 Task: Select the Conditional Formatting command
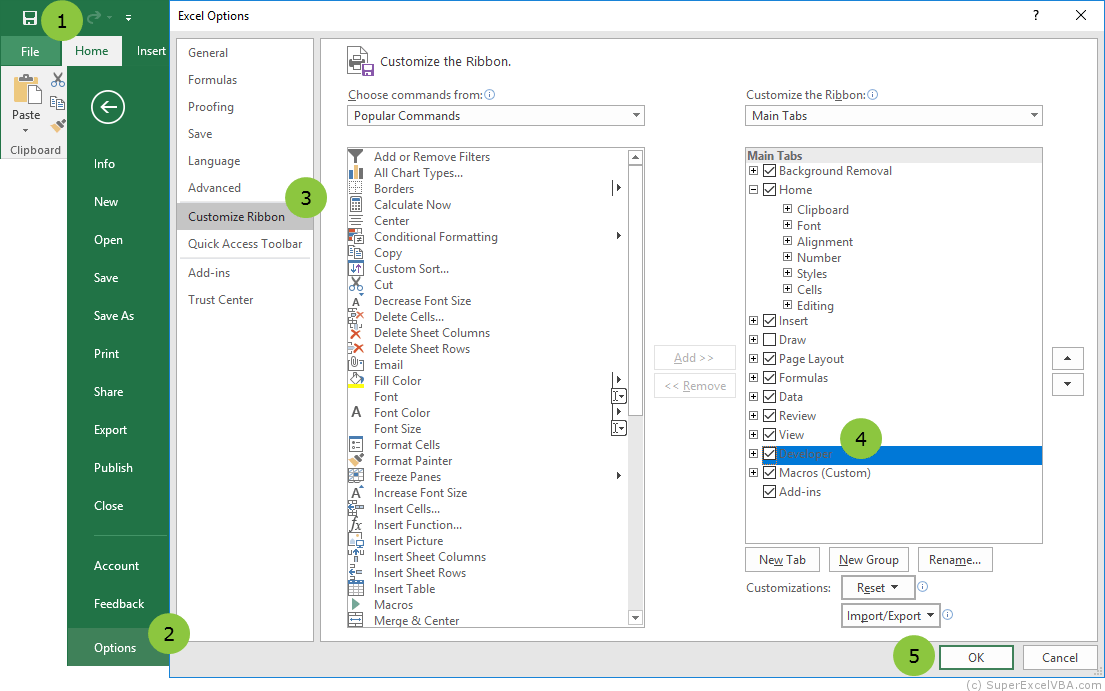tap(435, 236)
